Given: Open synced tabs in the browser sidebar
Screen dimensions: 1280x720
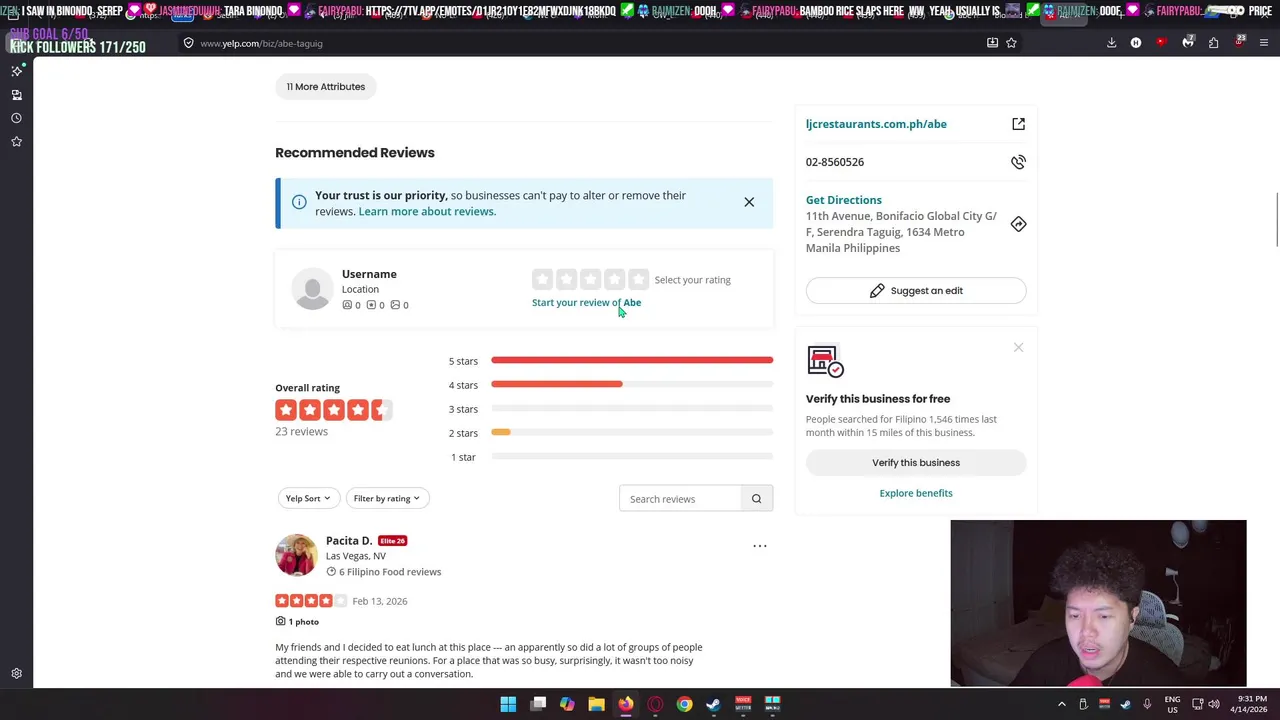Looking at the screenshot, I should 17,95.
